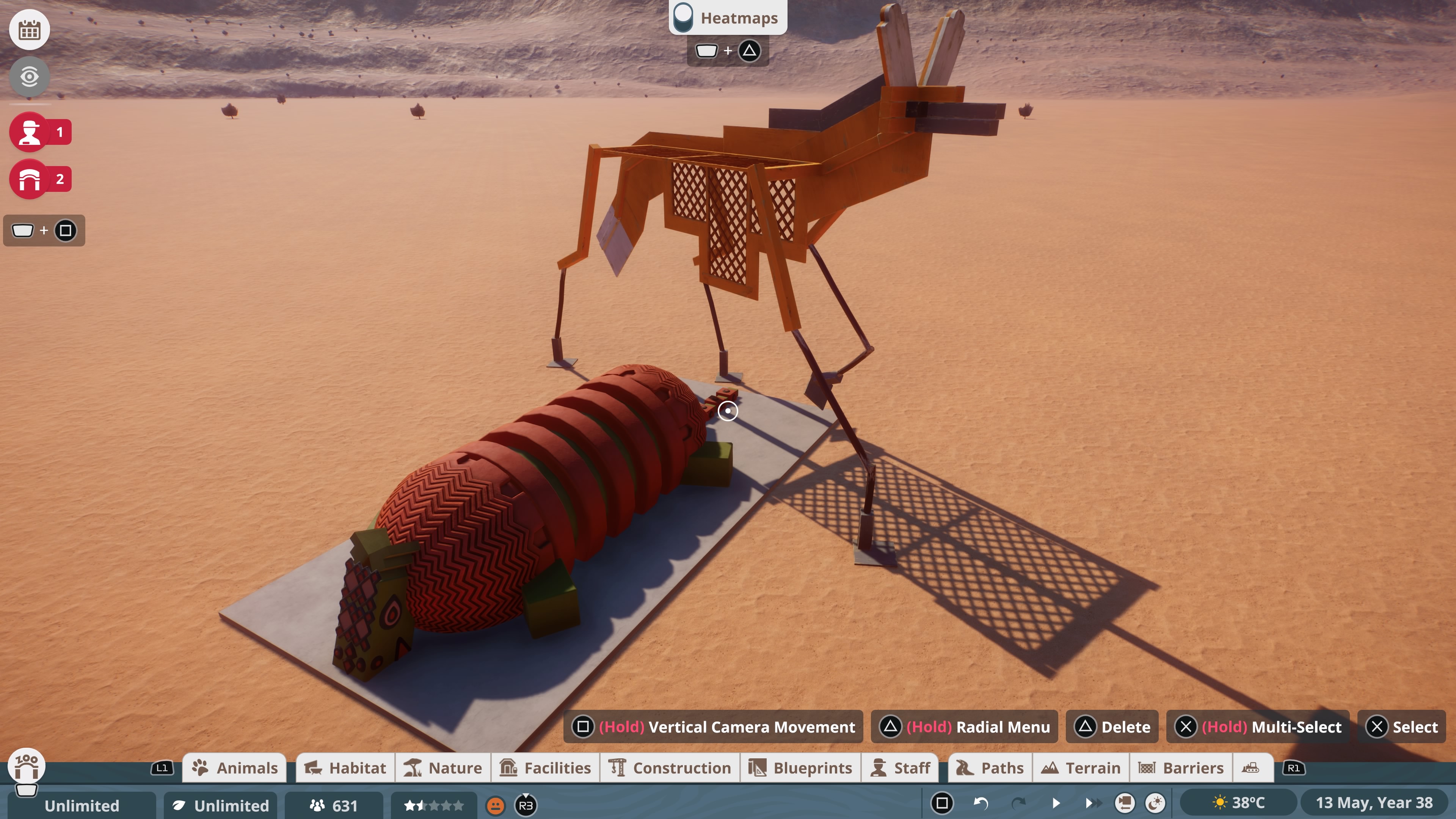Click the orange neutral guest happiness face
Viewport: 1456px width, 819px height.
pos(496,805)
